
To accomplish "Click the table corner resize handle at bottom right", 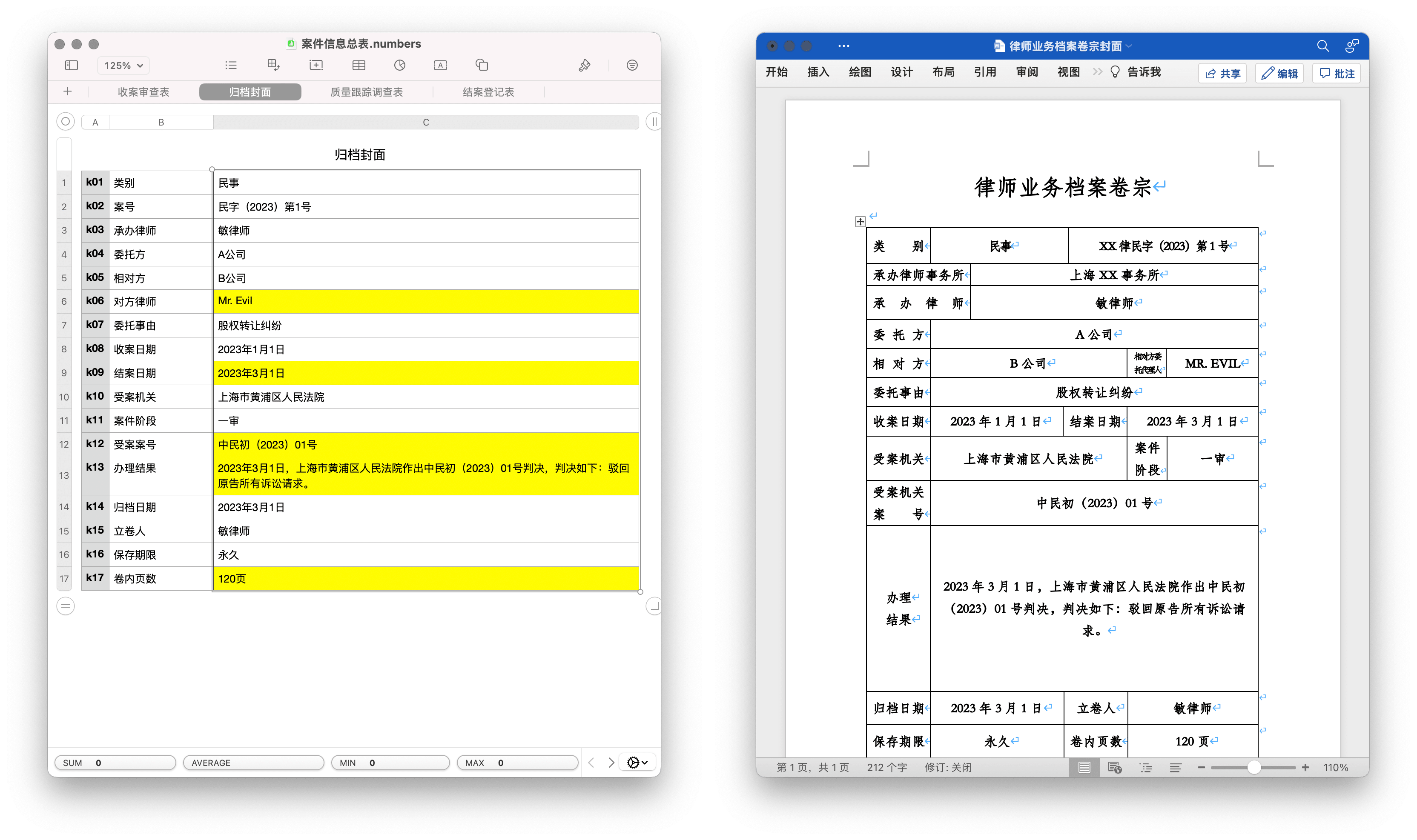I will tap(654, 606).
